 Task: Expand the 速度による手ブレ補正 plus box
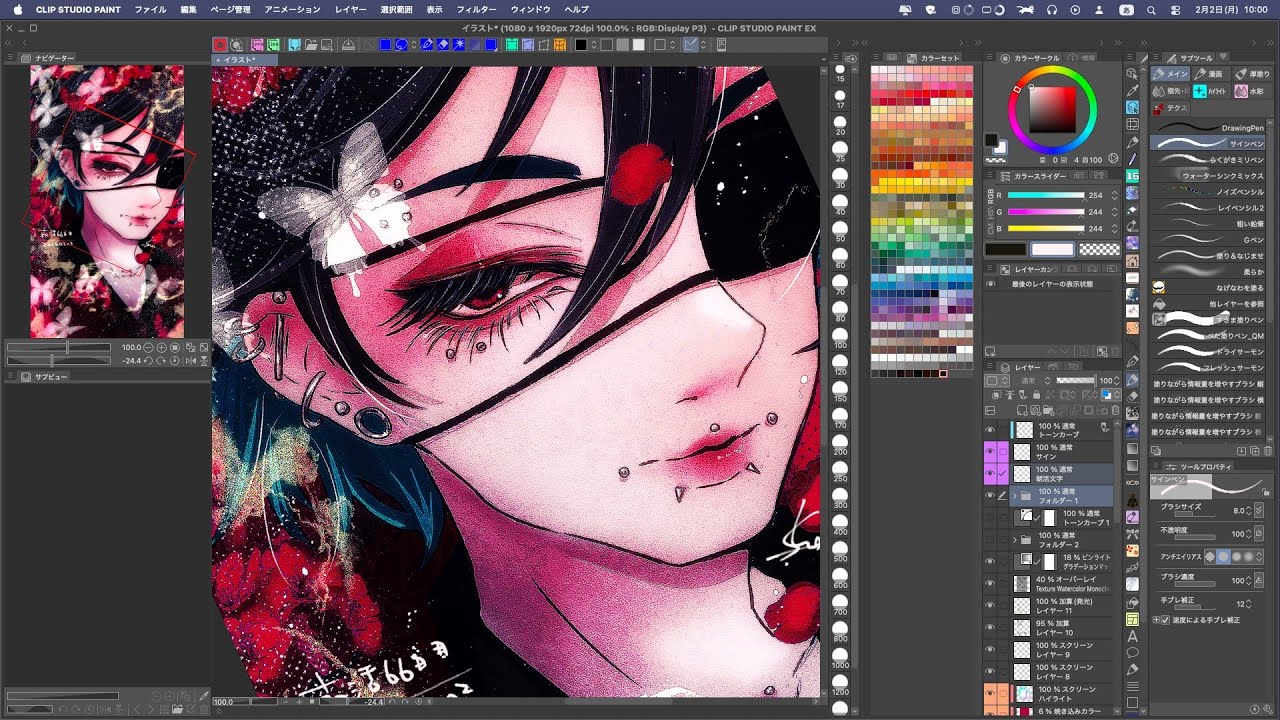click(x=1156, y=620)
